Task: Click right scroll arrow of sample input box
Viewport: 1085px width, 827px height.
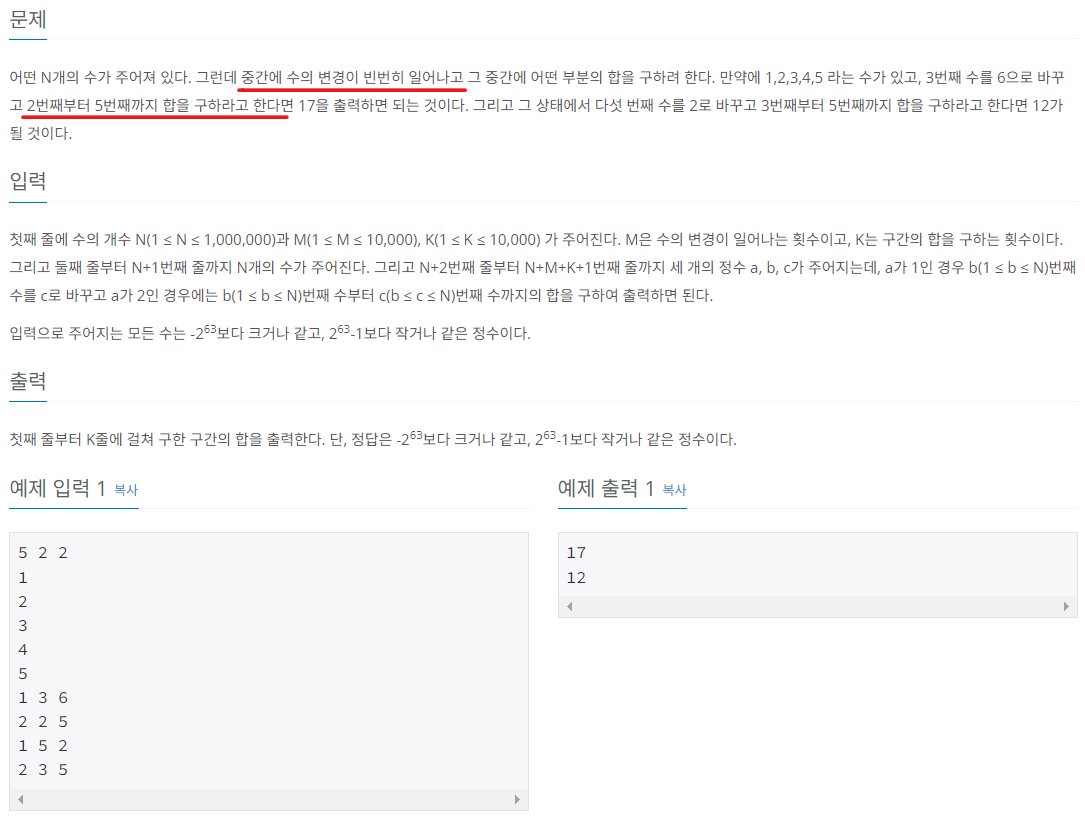Action: pos(517,799)
